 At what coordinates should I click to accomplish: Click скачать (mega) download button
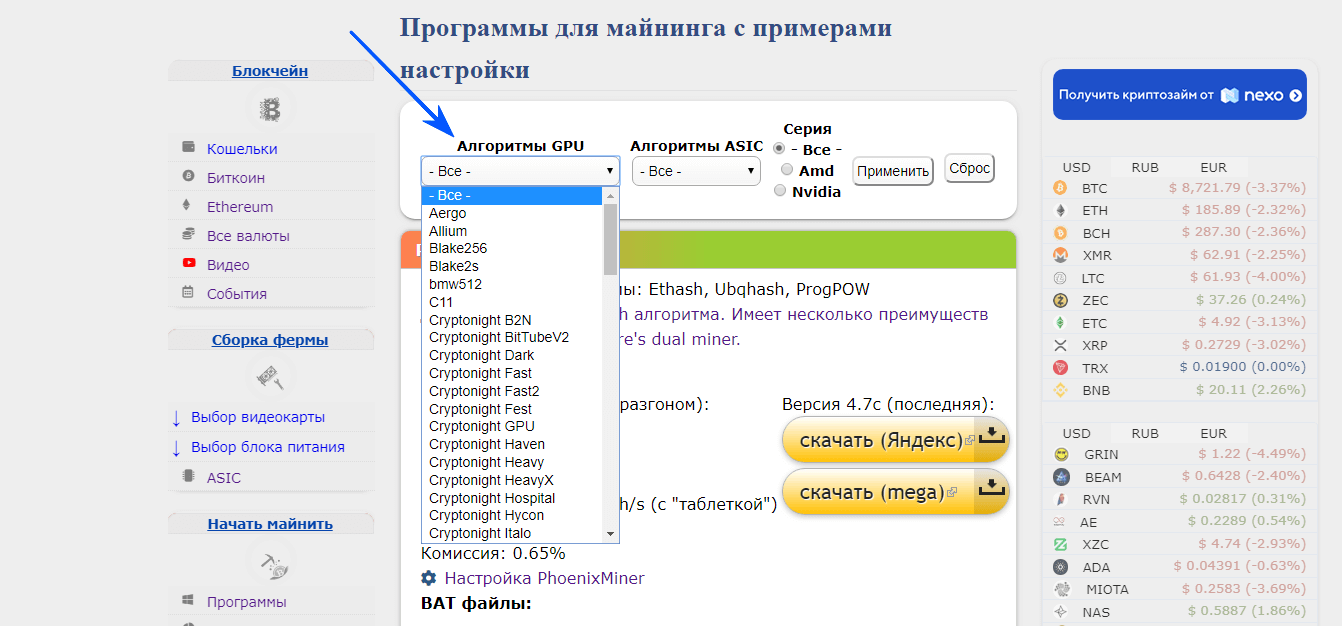tap(896, 492)
